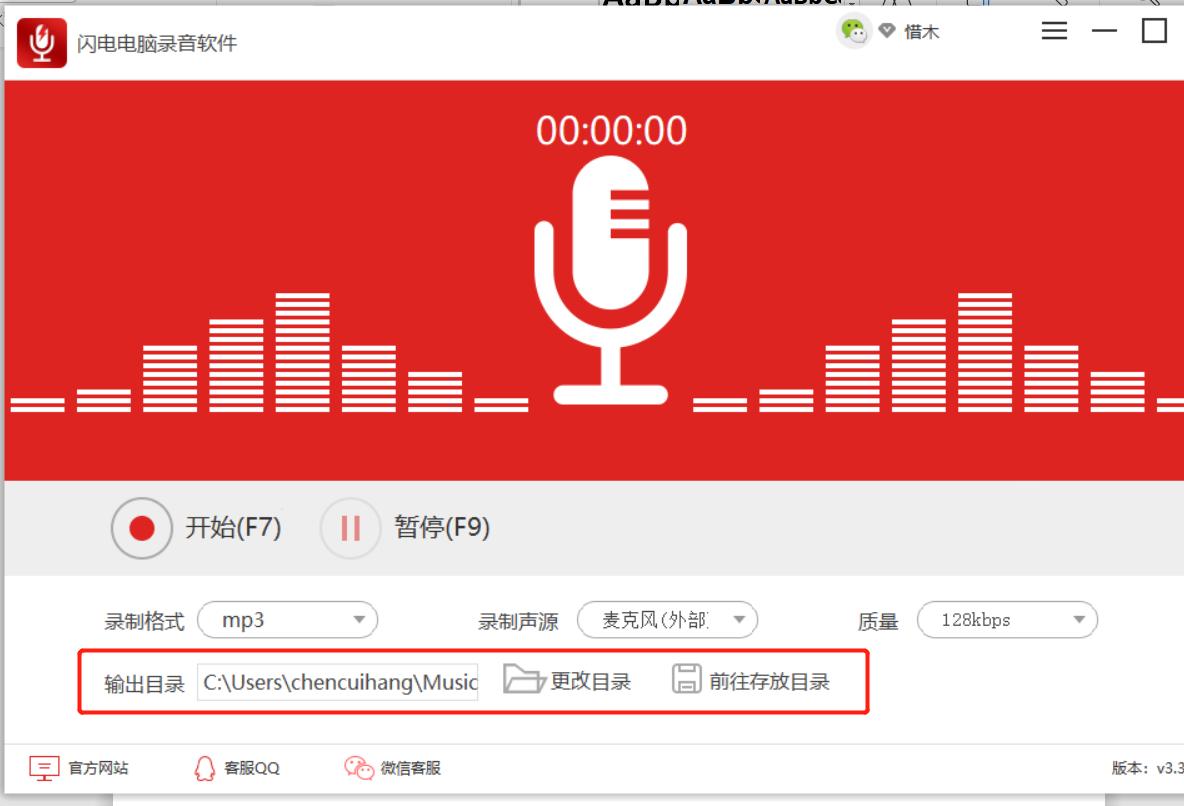Open the 质量 128kbps dropdown
The height and width of the screenshot is (806, 1184).
click(x=1007, y=620)
